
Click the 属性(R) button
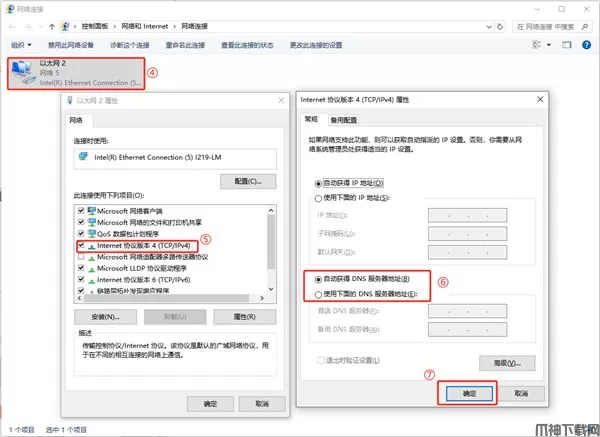(245, 317)
